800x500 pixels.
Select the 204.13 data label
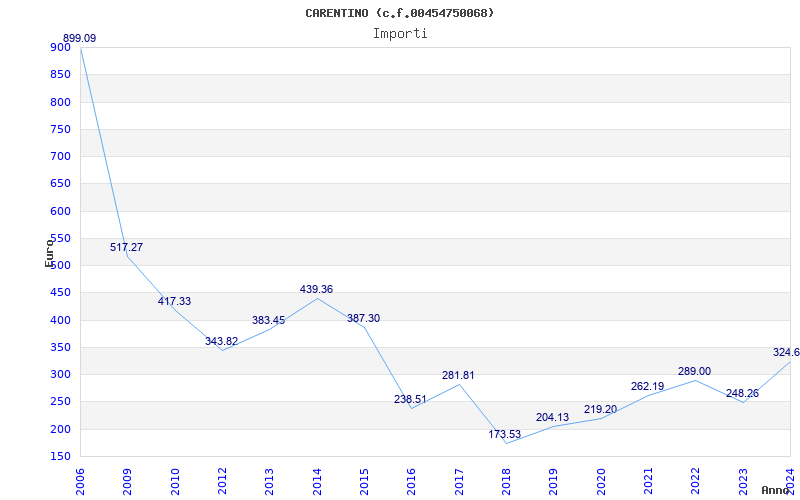coord(553,418)
